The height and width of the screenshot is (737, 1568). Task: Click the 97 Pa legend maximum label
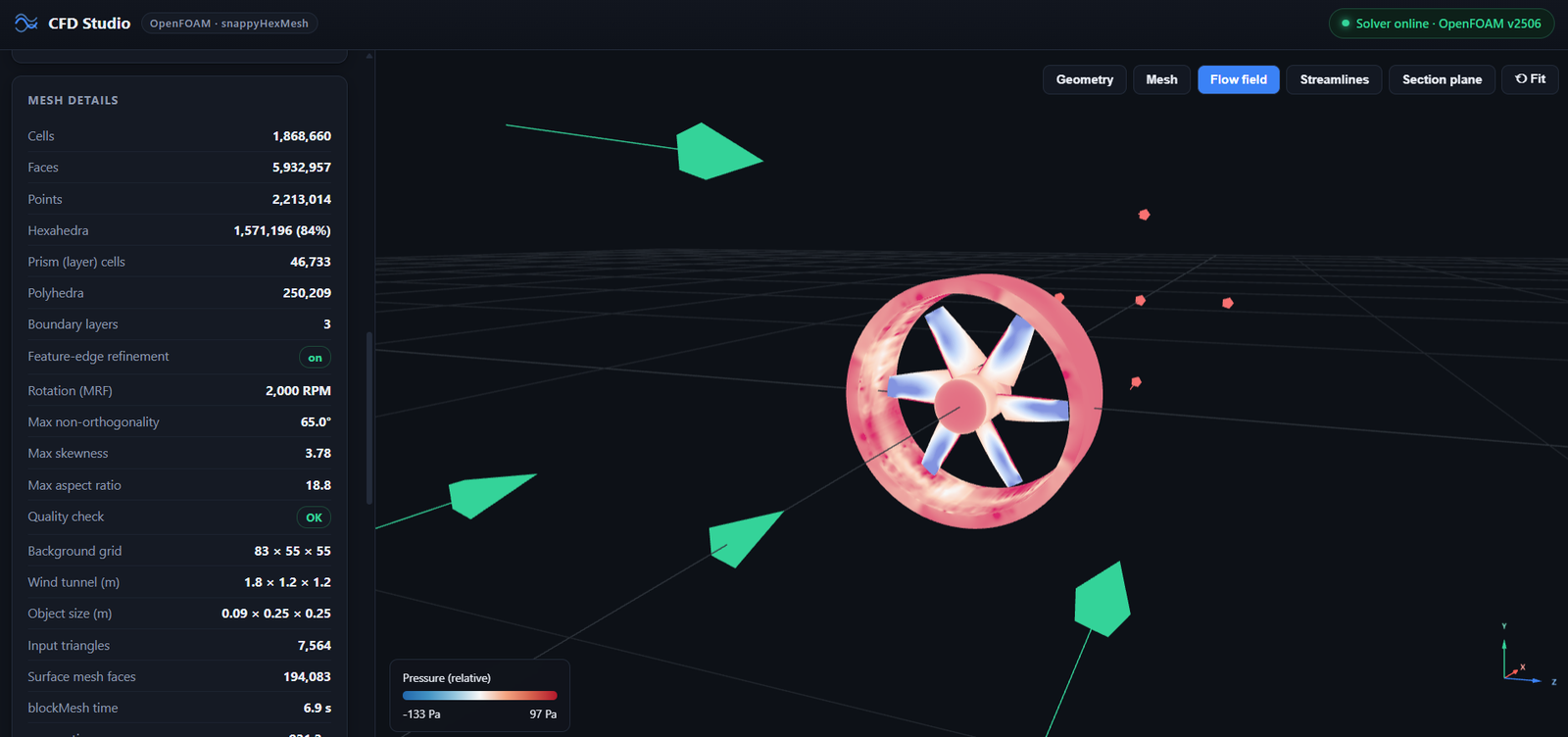(x=543, y=714)
